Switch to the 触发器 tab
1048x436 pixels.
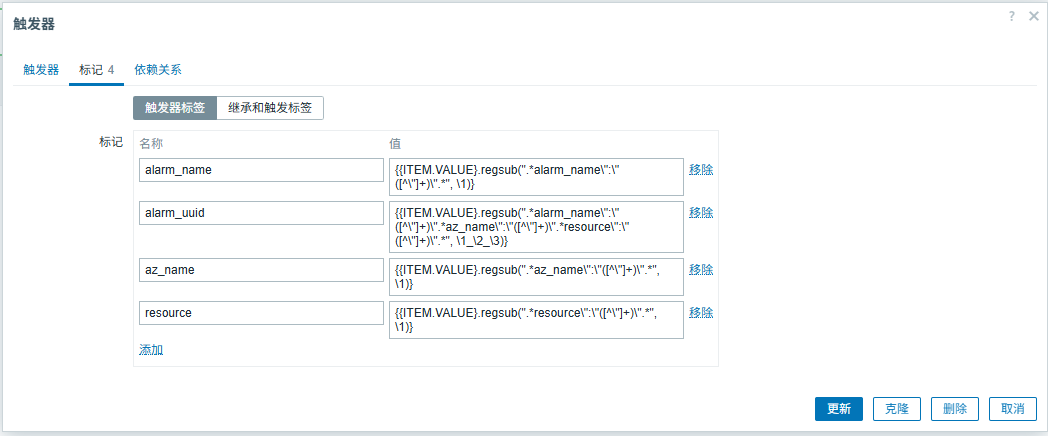click(41, 70)
